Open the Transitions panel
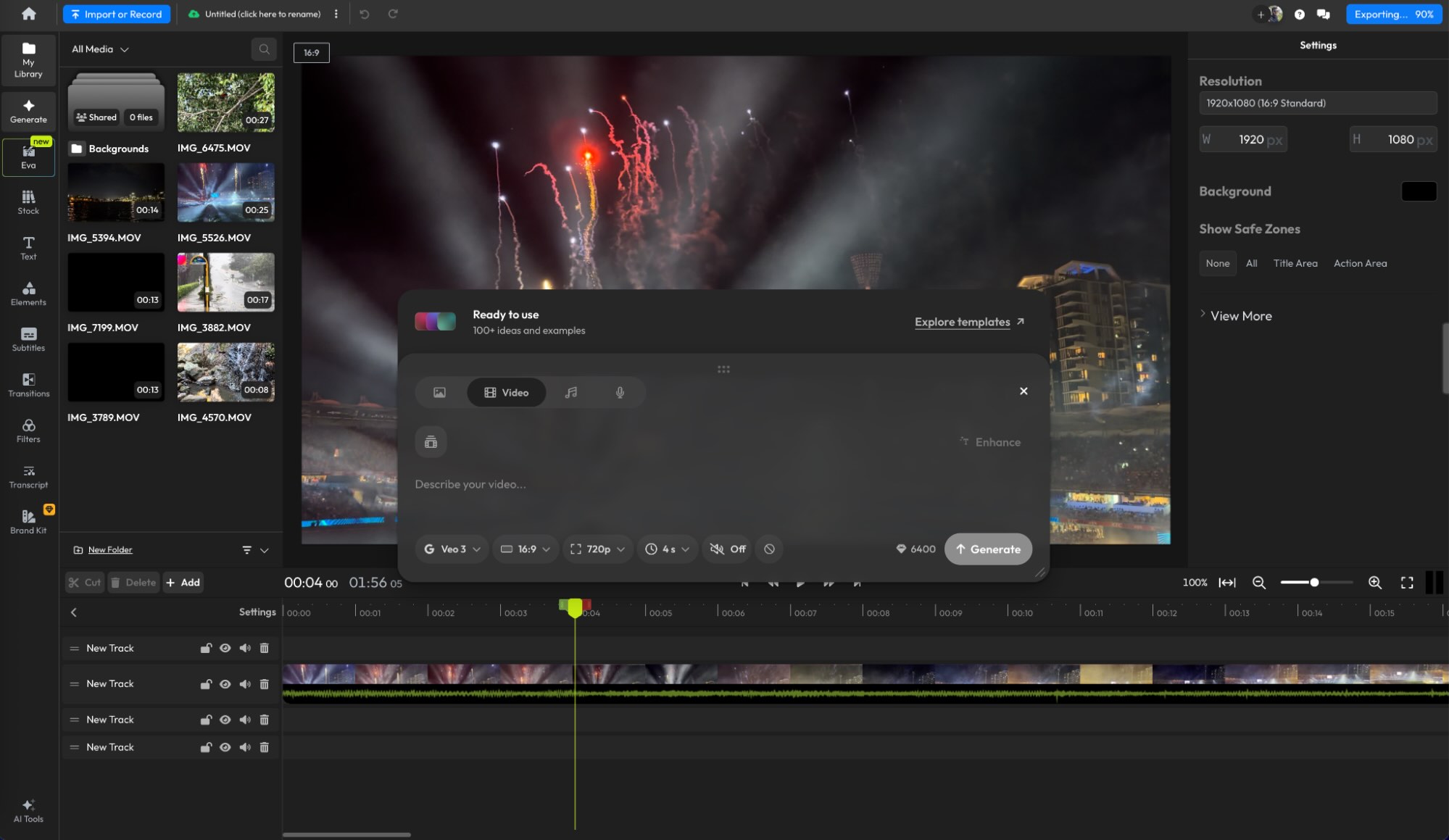Viewport: 1449px width, 840px height. point(28,385)
